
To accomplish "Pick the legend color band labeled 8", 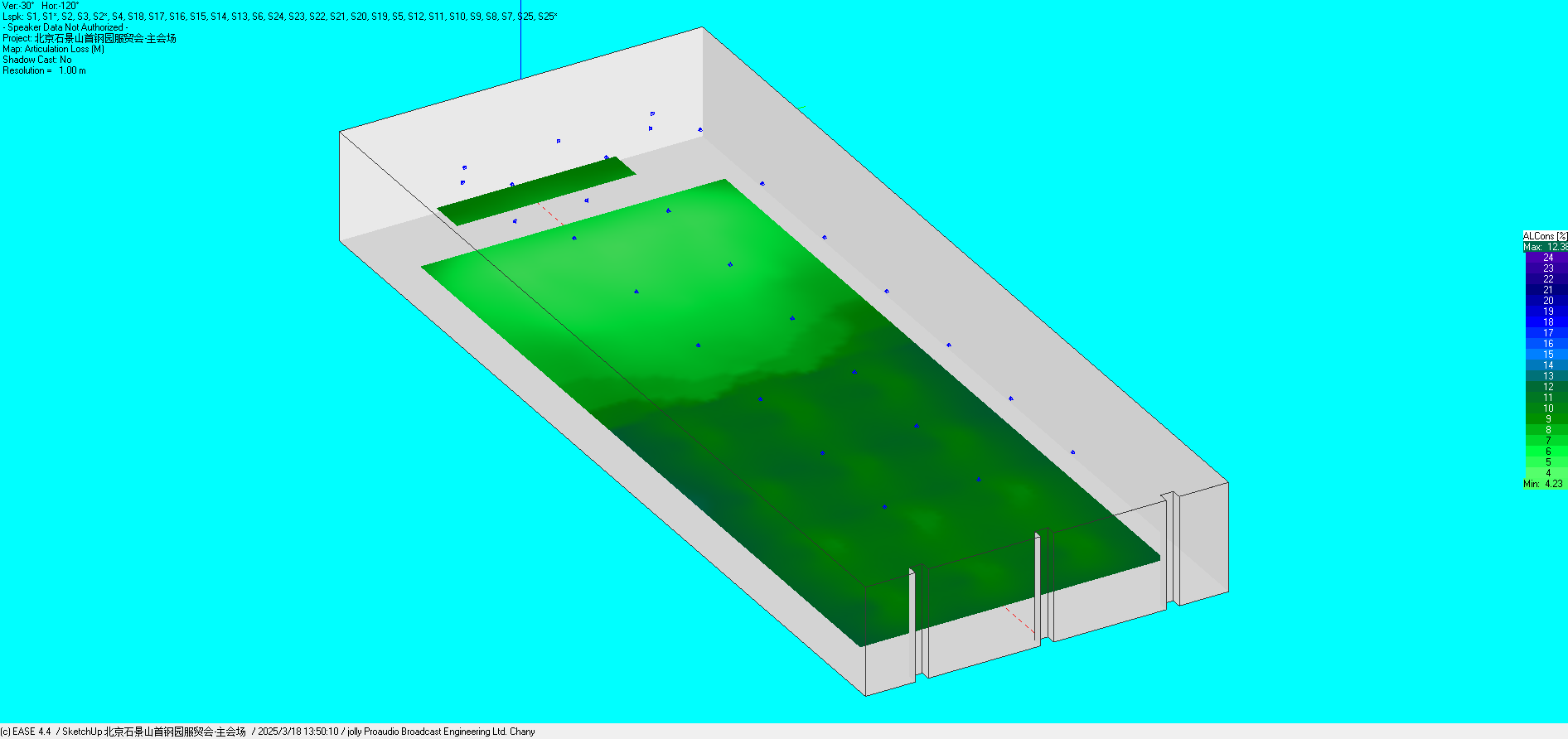I will tap(1546, 430).
